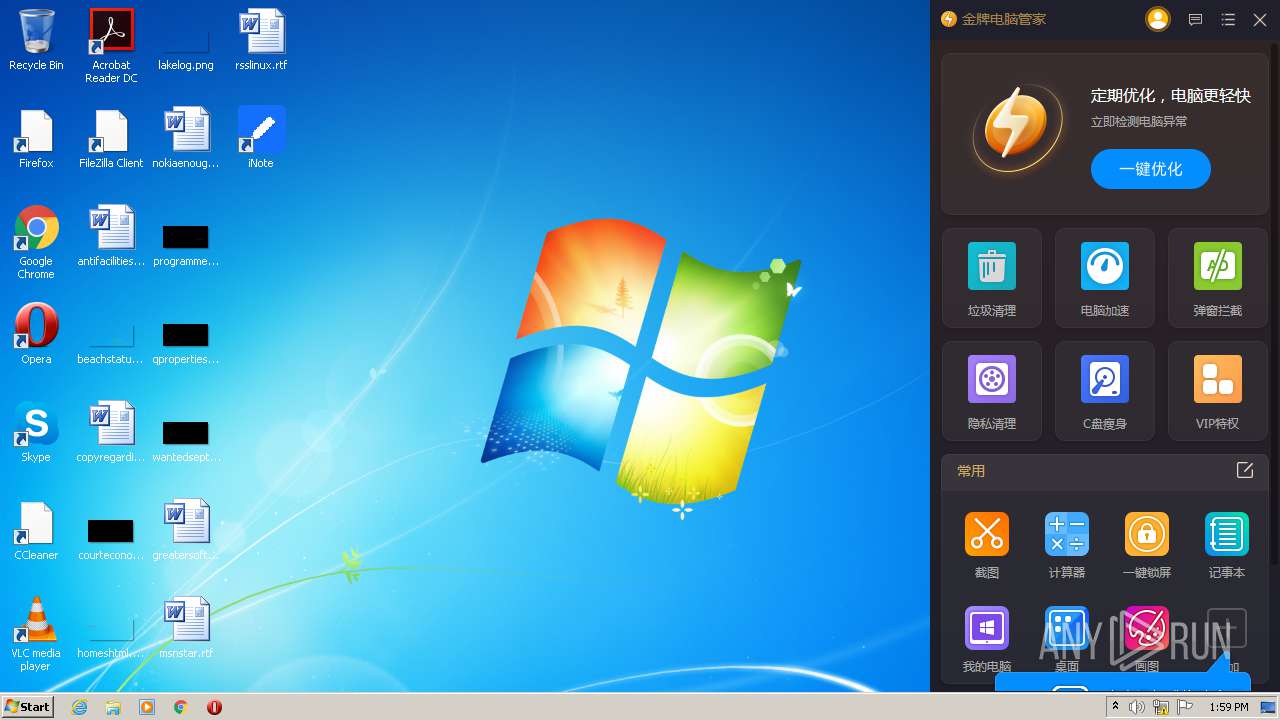Click the 定期优化，电脑更轻快 headline text

[1170, 96]
